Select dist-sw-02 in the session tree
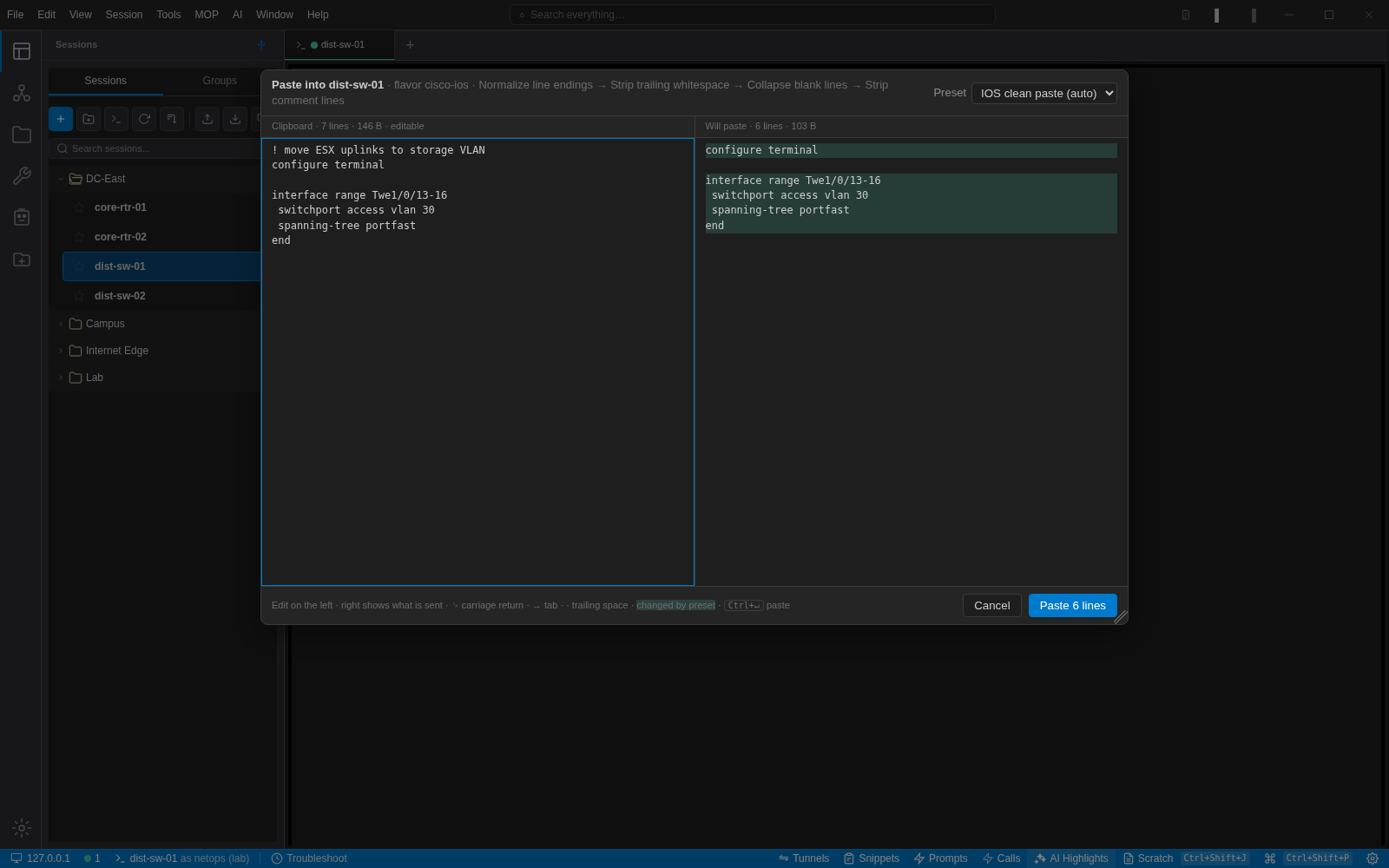 tap(161, 296)
